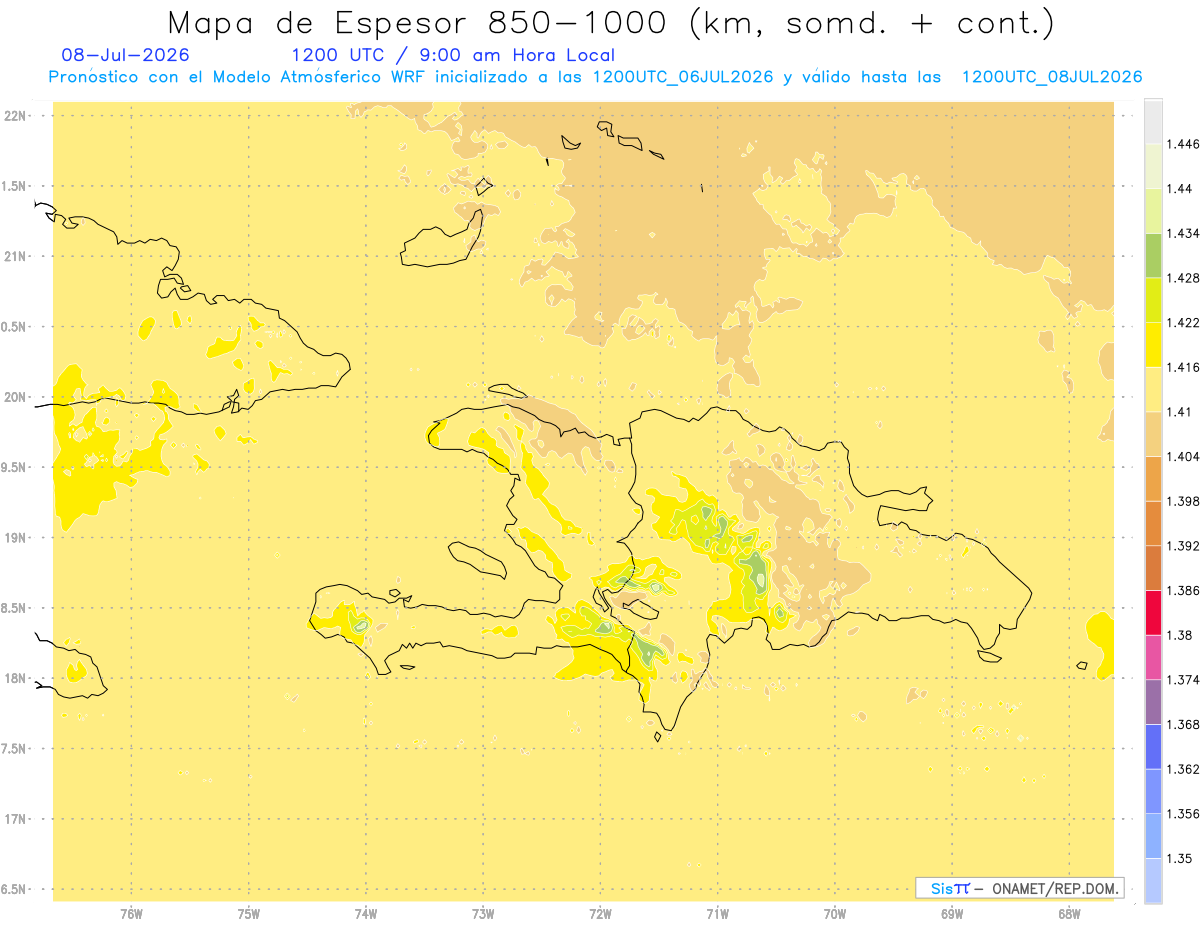
Task: Click the longitude label '70W'
Action: tap(835, 913)
